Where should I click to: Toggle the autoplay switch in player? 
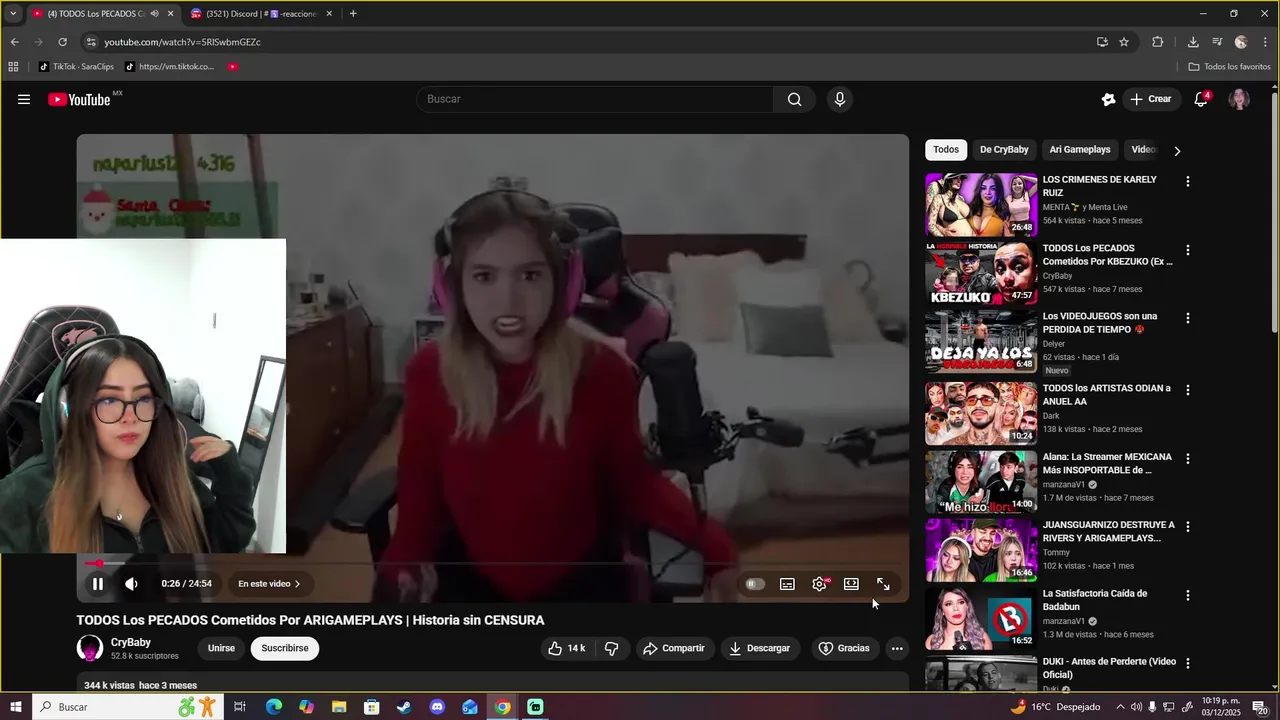755,584
